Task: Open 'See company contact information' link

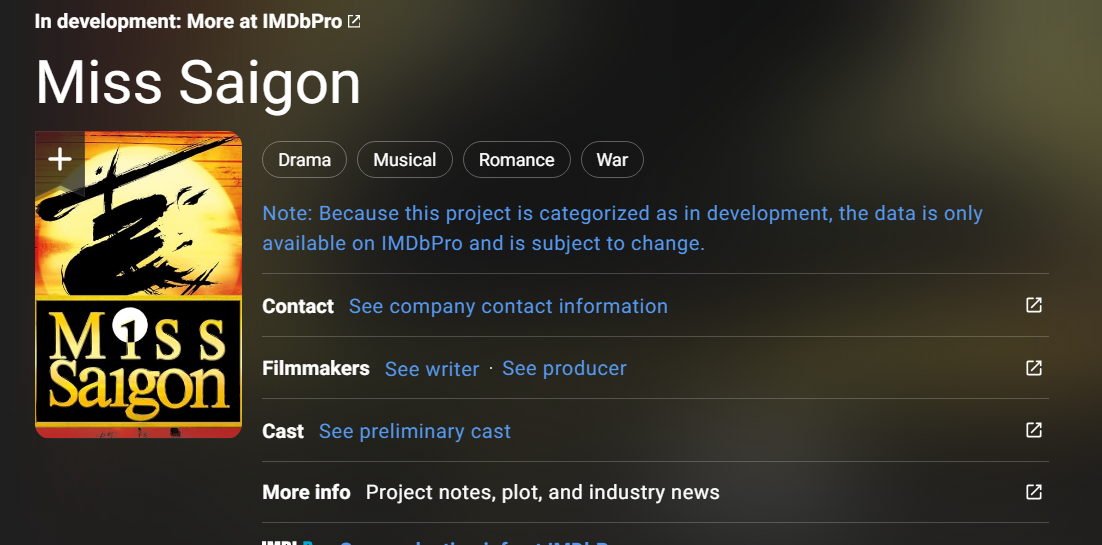Action: click(x=508, y=307)
